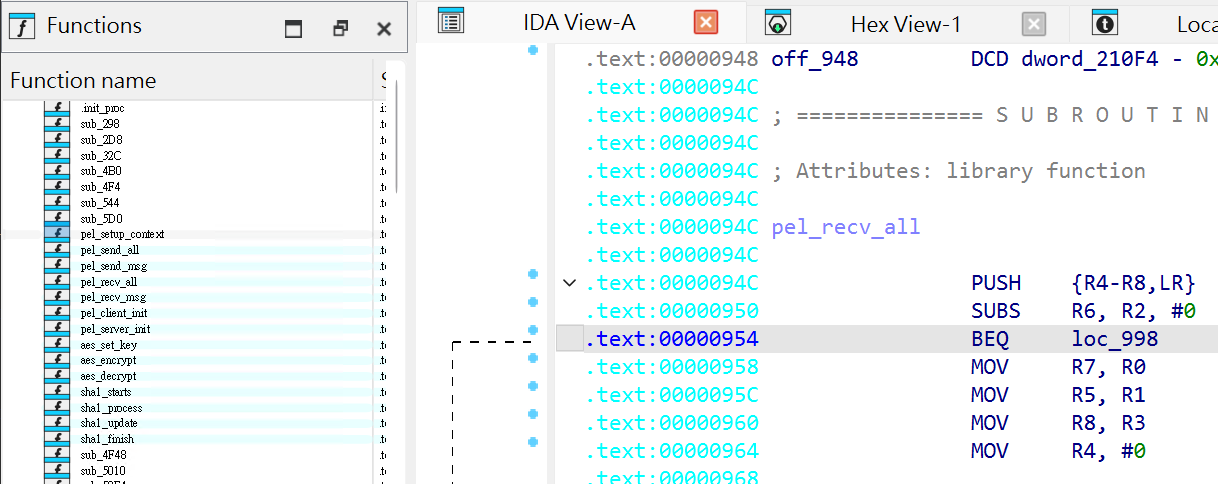Image resolution: width=1218 pixels, height=484 pixels.
Task: Follow the loc_998 branch target
Action: [1114, 339]
